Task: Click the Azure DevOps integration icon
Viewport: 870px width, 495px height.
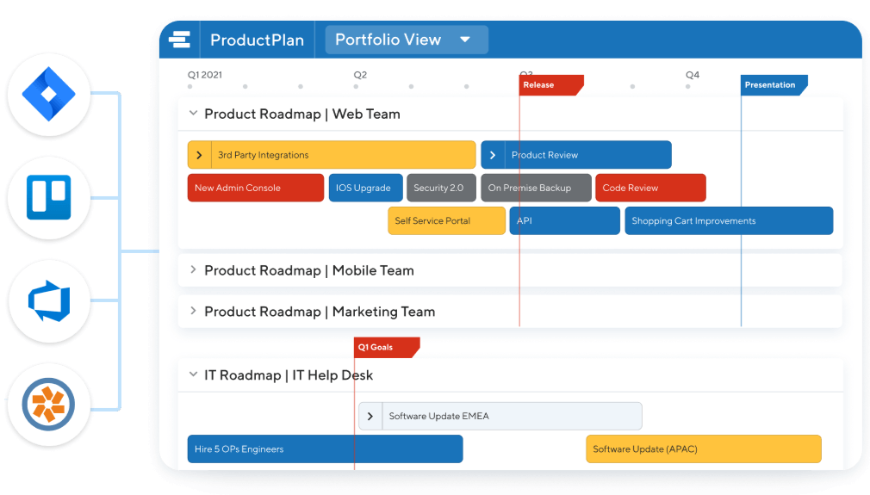Action: [x=49, y=301]
